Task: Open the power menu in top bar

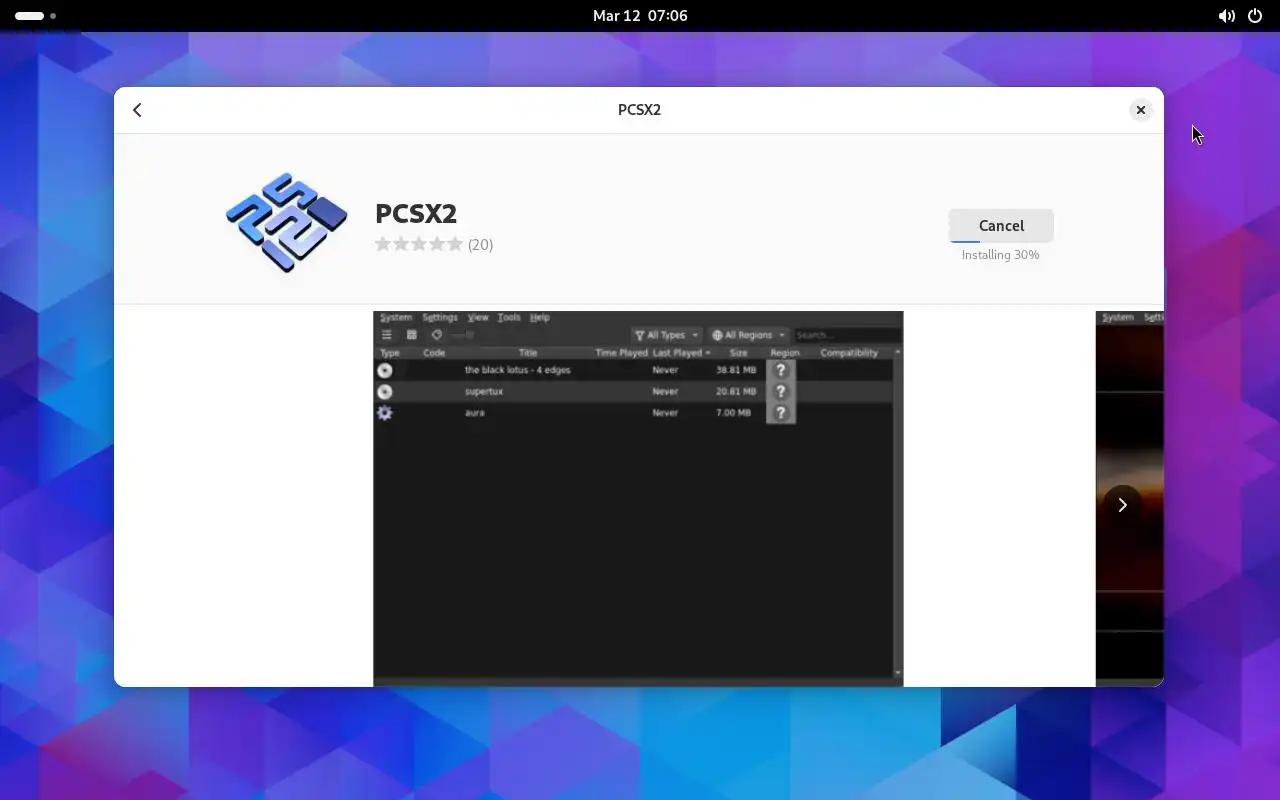Action: point(1255,16)
